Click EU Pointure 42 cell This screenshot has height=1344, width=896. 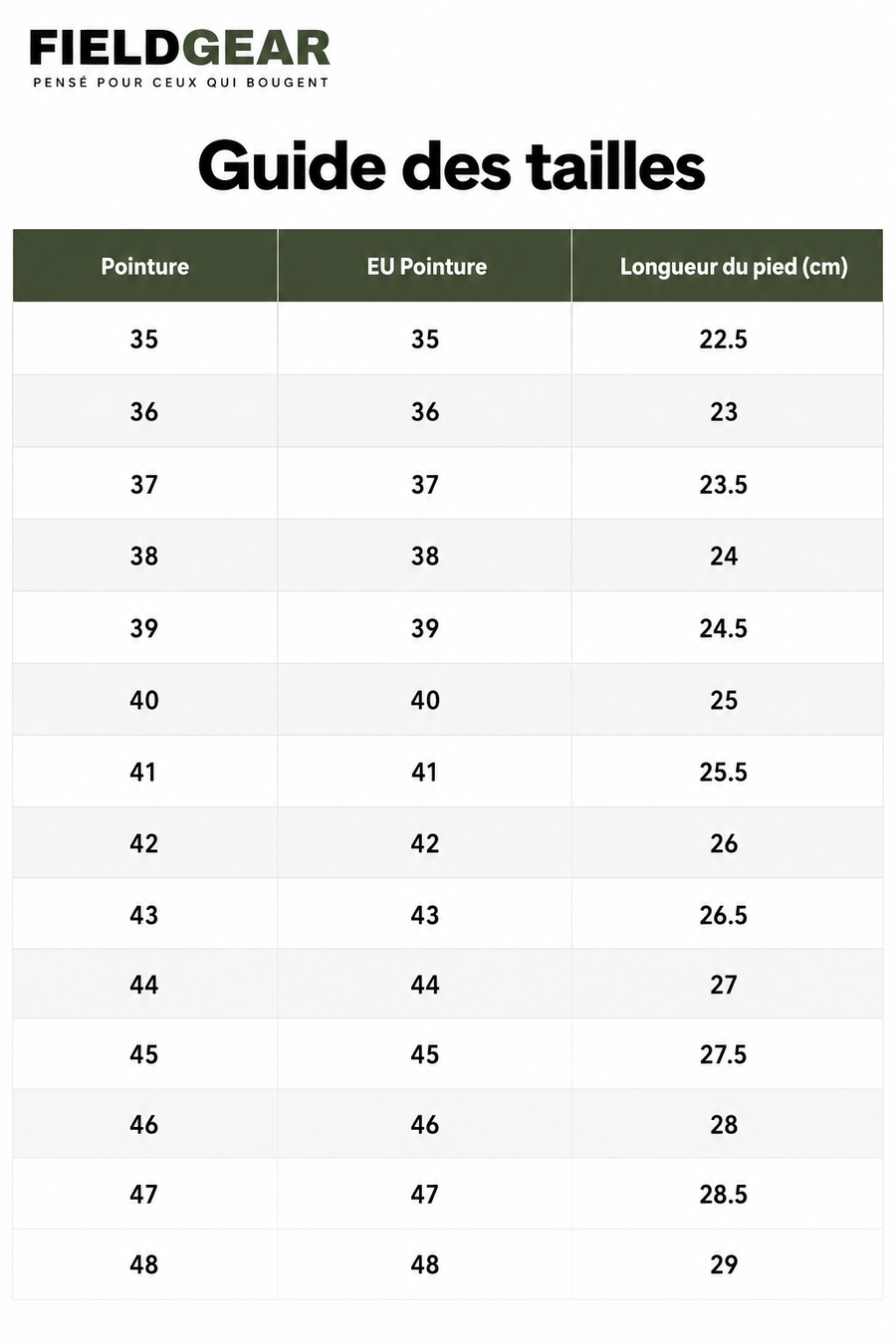pos(425,843)
